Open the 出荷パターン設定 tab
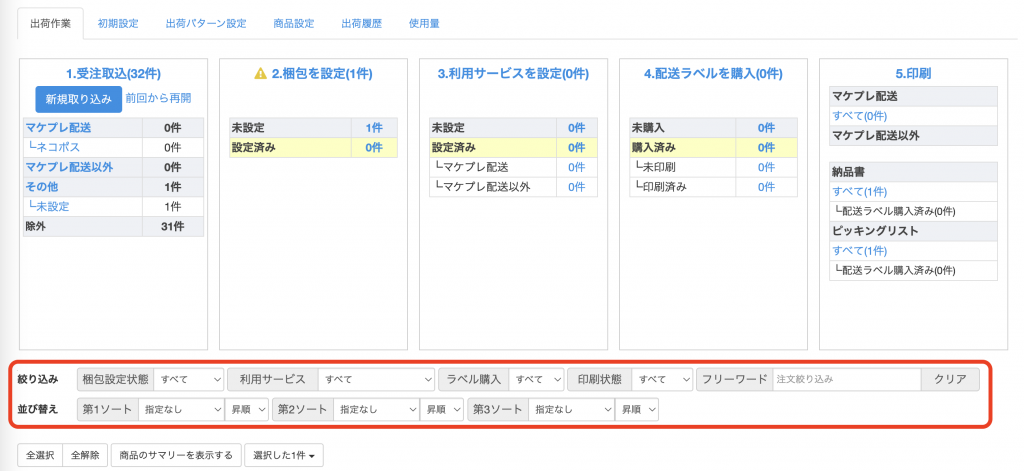The height and width of the screenshot is (471, 1024). click(206, 24)
